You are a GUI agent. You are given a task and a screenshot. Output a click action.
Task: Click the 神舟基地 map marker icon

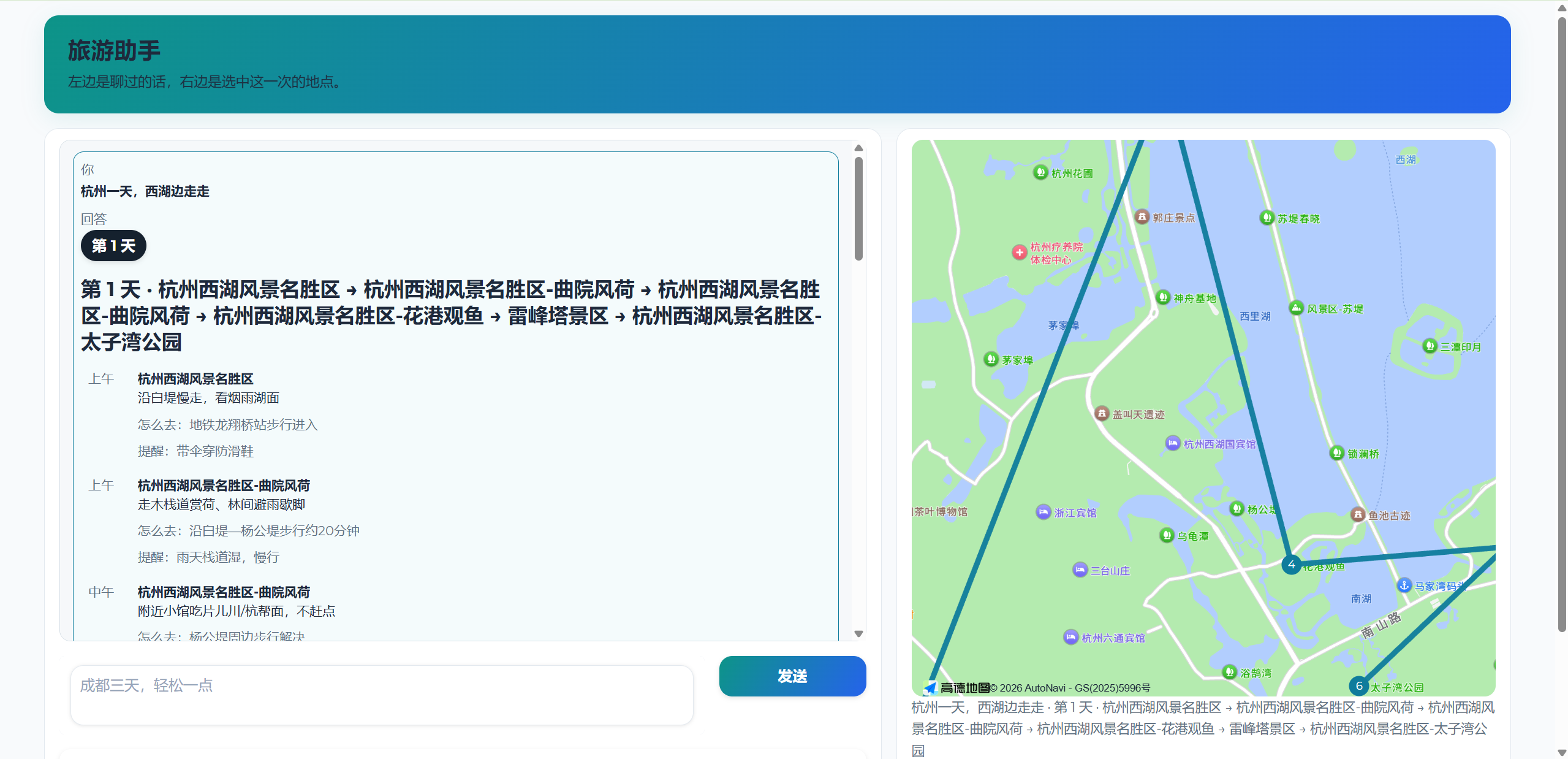pyautogui.click(x=1163, y=297)
